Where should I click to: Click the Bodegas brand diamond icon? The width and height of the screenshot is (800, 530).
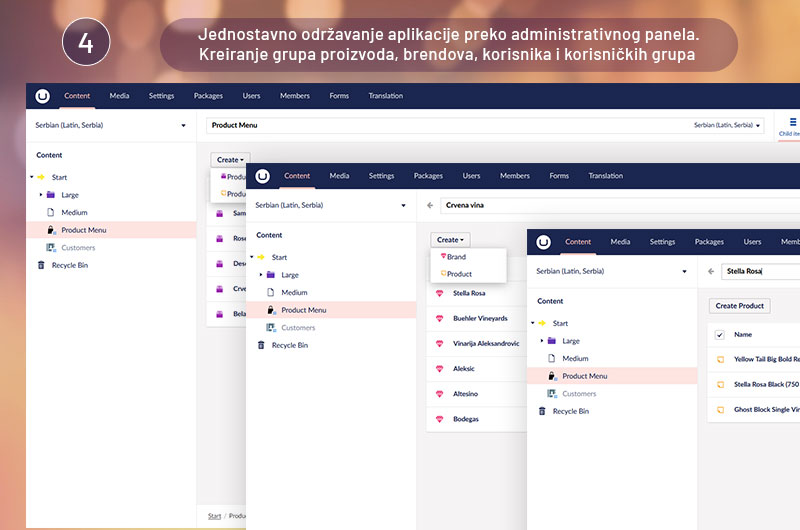439,419
